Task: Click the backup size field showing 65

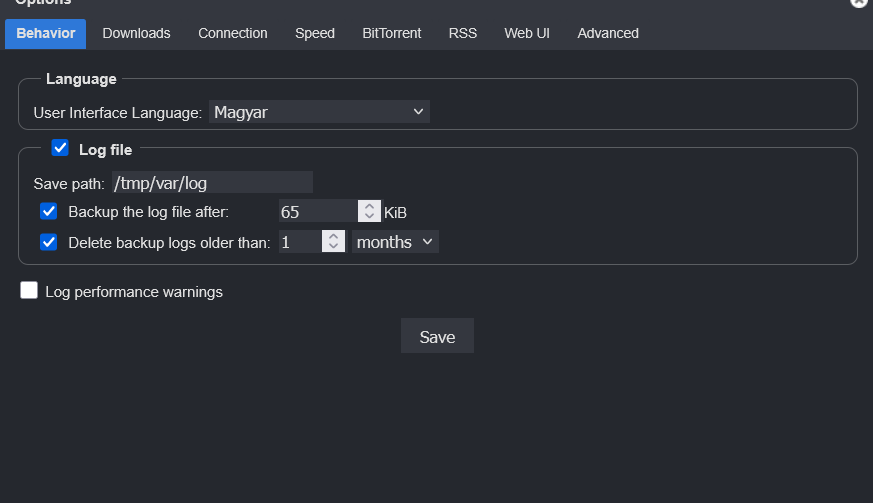Action: [317, 211]
